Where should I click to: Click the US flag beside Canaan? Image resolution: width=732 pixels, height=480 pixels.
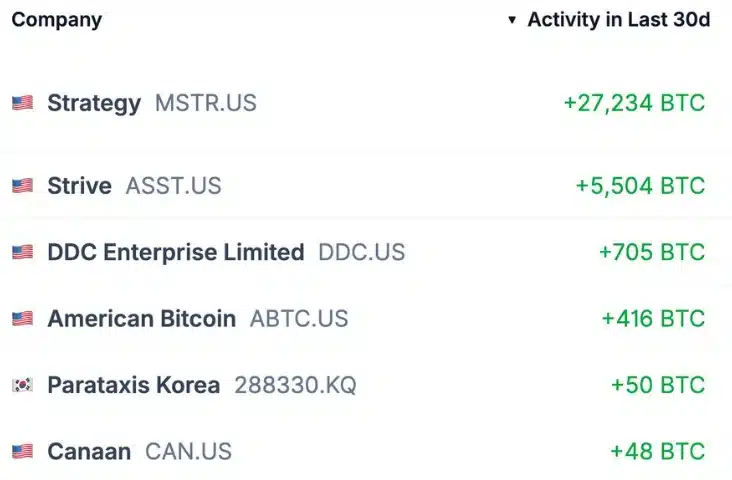coord(22,451)
